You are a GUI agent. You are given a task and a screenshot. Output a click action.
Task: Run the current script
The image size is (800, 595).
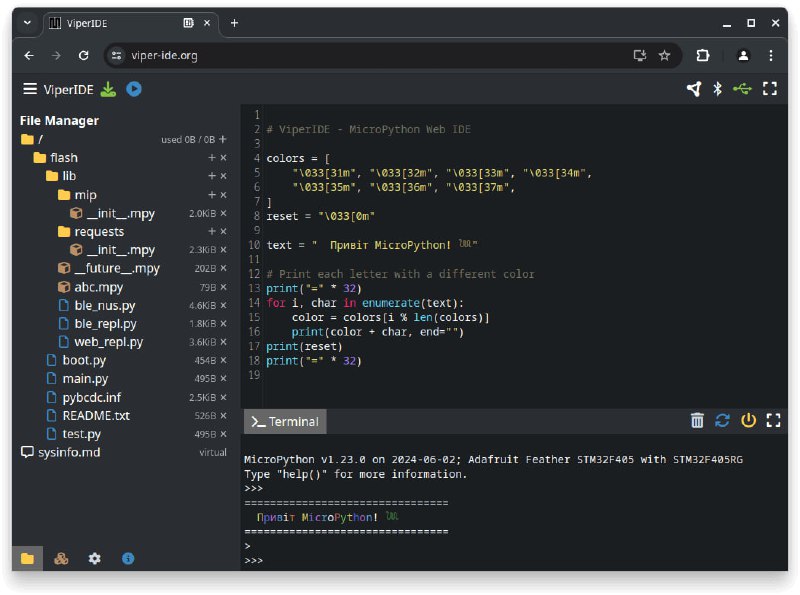(134, 89)
